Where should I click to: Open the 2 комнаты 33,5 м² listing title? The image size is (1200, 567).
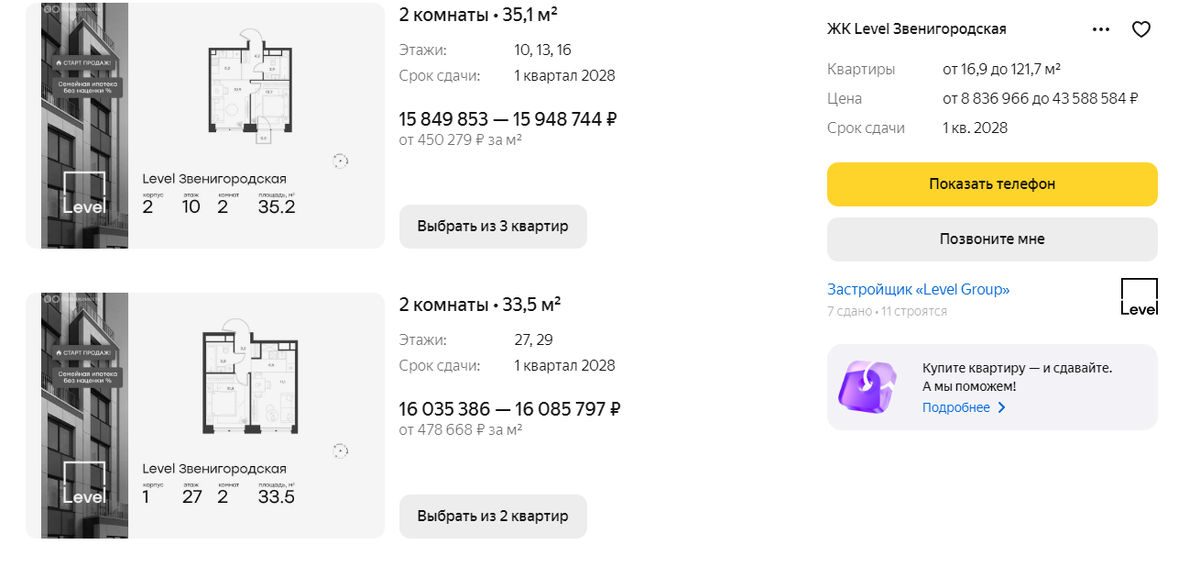point(480,304)
